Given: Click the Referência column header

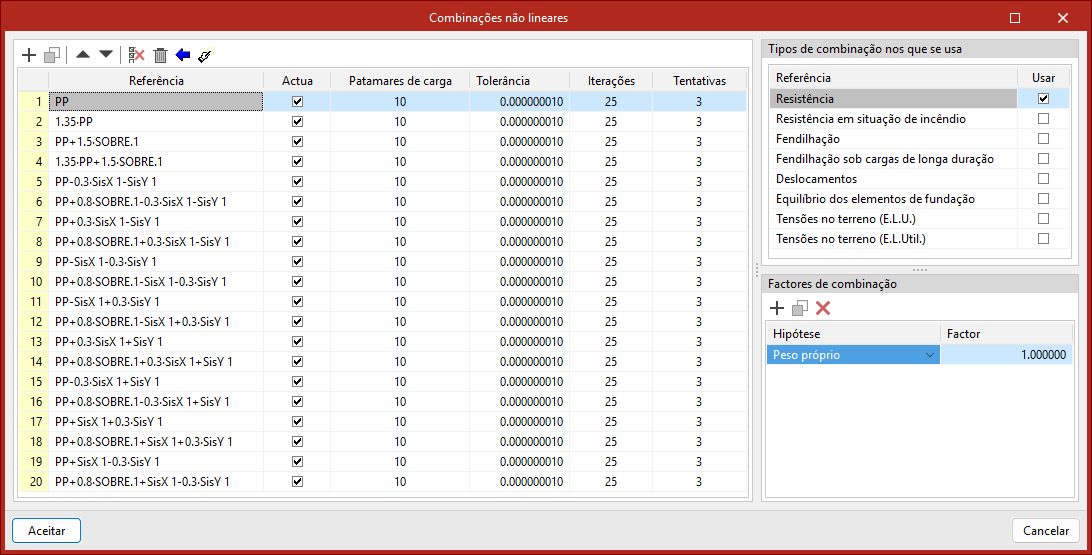Looking at the screenshot, I should tap(155, 81).
